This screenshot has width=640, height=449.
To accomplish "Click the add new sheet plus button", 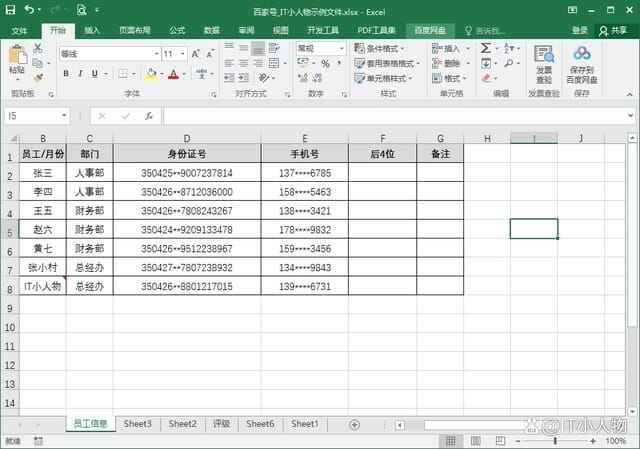I will (354, 424).
